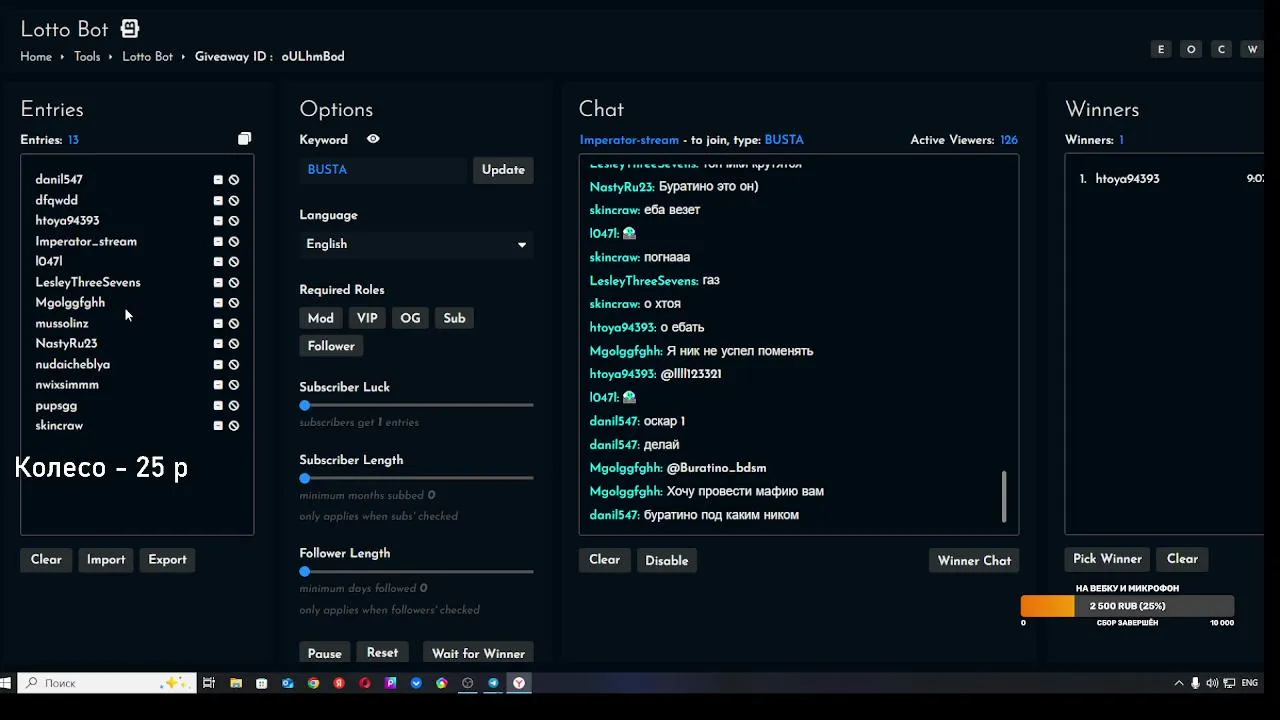
Task: Toggle the OG required role
Action: pos(410,318)
